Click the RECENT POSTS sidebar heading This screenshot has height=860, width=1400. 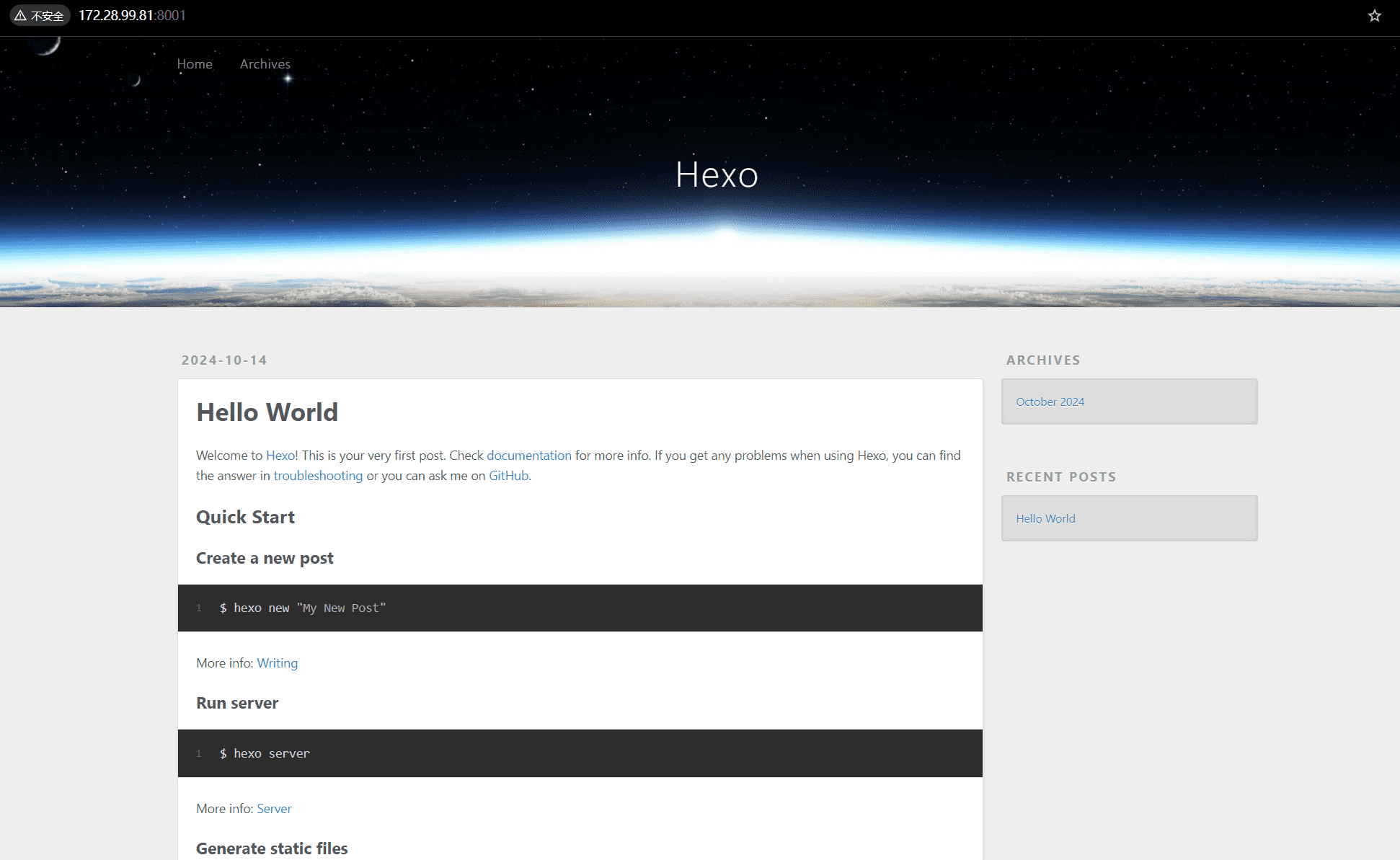point(1061,476)
